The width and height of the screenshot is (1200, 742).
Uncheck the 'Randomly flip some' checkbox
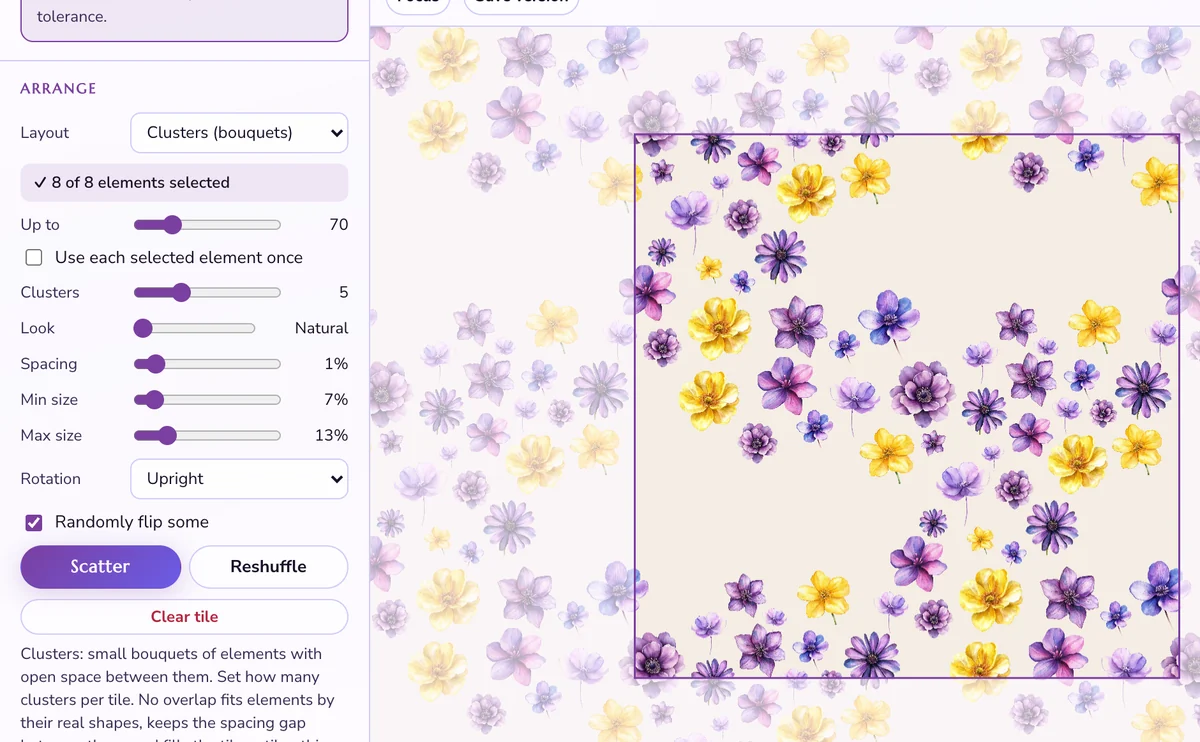(x=34, y=522)
